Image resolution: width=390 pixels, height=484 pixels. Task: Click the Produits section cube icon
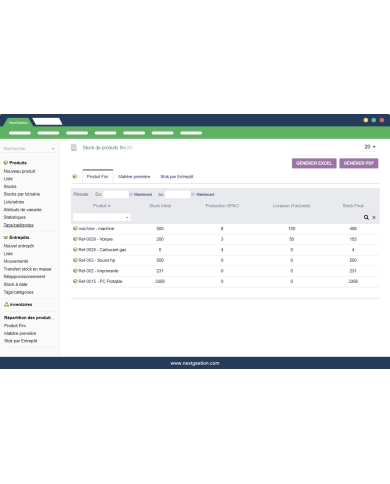tap(6, 163)
